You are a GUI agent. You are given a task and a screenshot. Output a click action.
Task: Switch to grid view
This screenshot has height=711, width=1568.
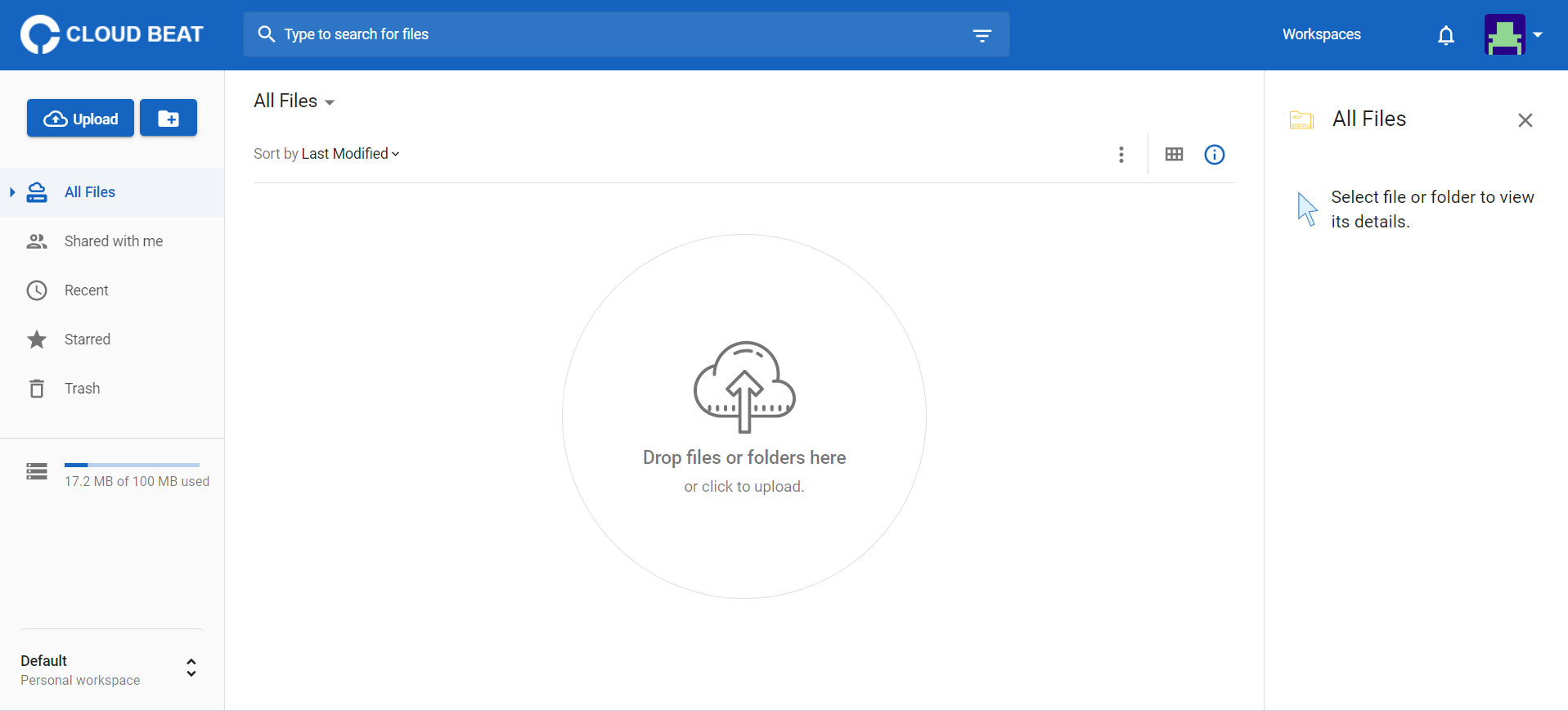(x=1175, y=155)
